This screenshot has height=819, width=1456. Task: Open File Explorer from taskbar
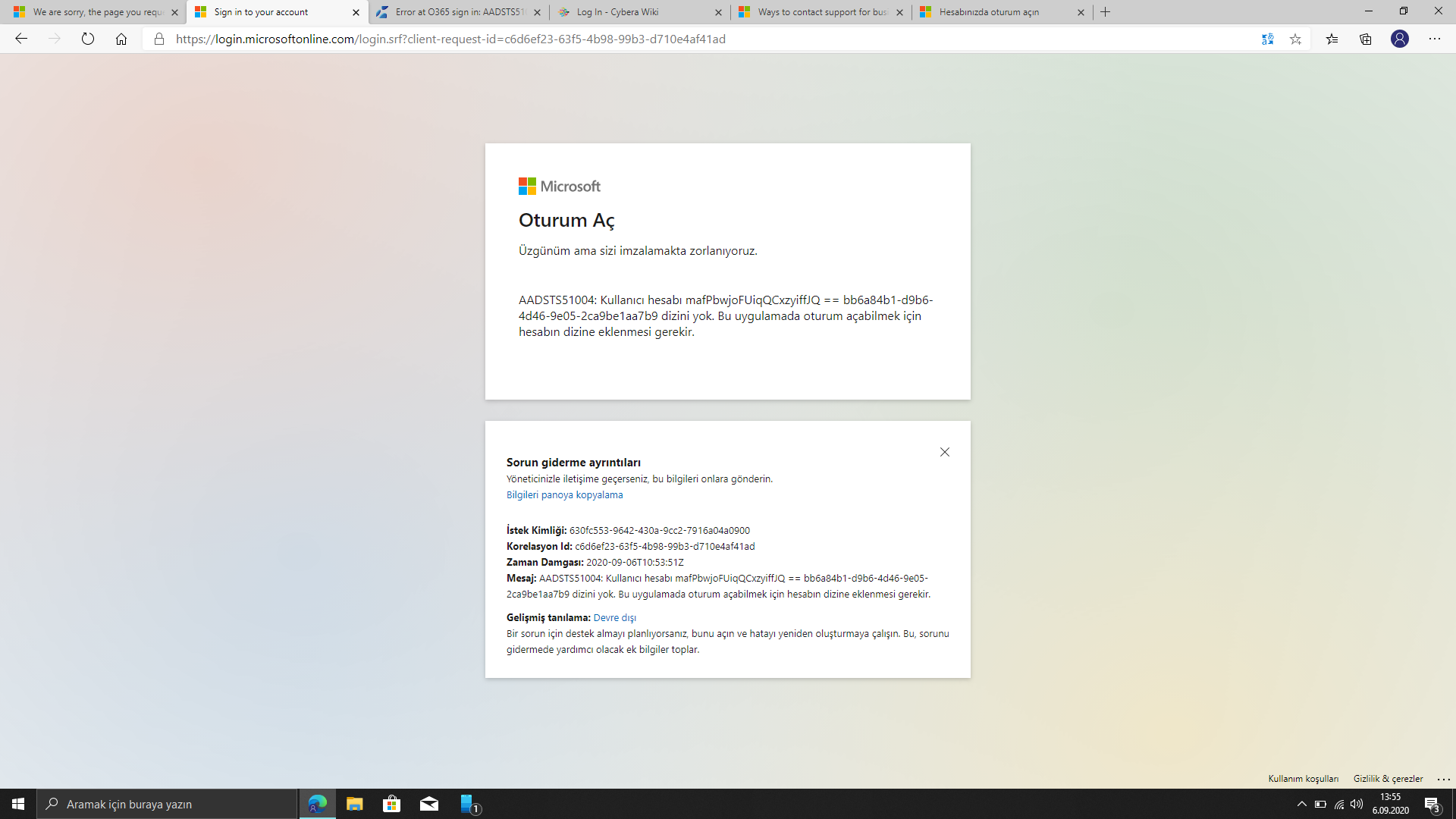point(355,804)
